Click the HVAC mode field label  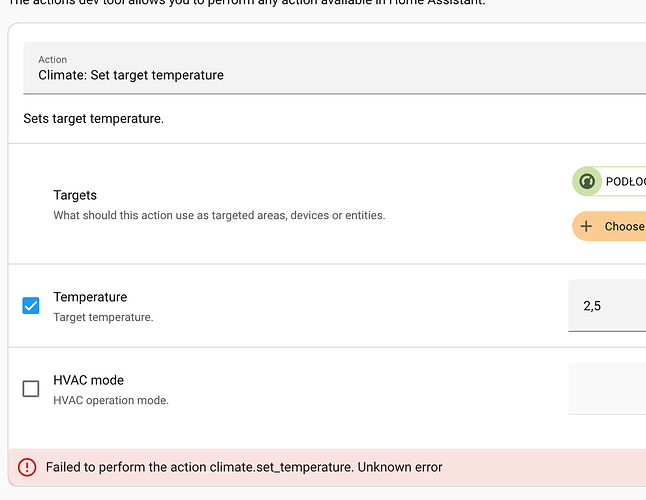coord(88,380)
